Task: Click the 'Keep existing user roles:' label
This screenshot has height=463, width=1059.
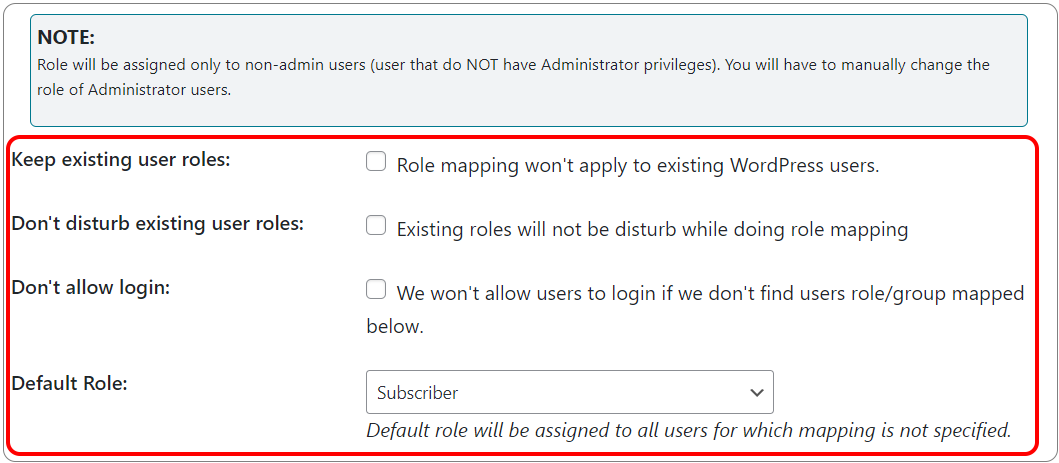Action: point(122,161)
